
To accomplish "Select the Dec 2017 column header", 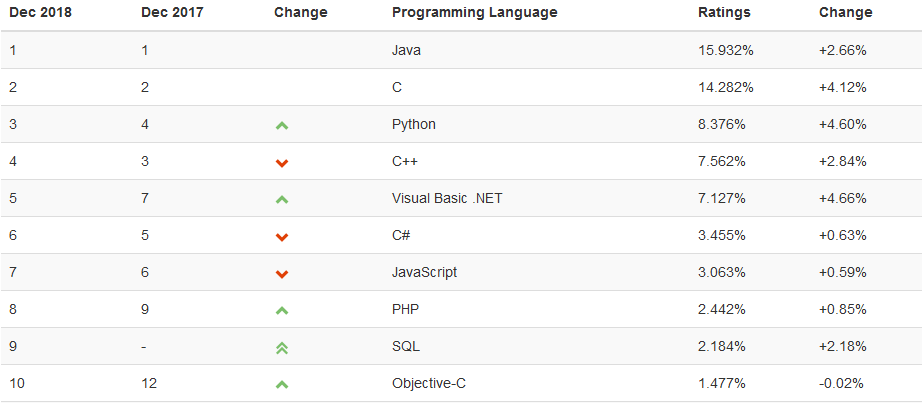I will pos(172,12).
